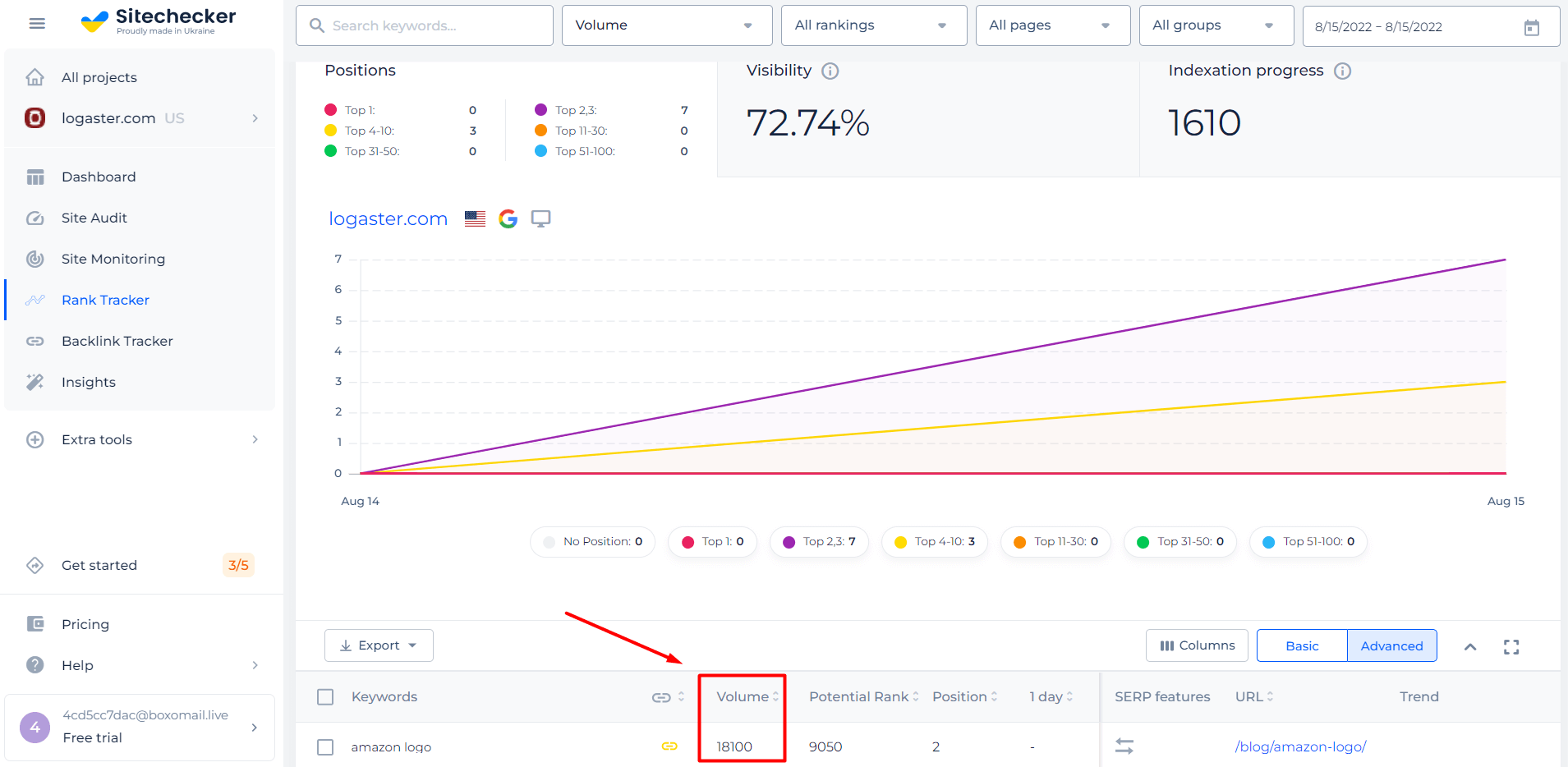Open the Export dropdown button

point(379,645)
